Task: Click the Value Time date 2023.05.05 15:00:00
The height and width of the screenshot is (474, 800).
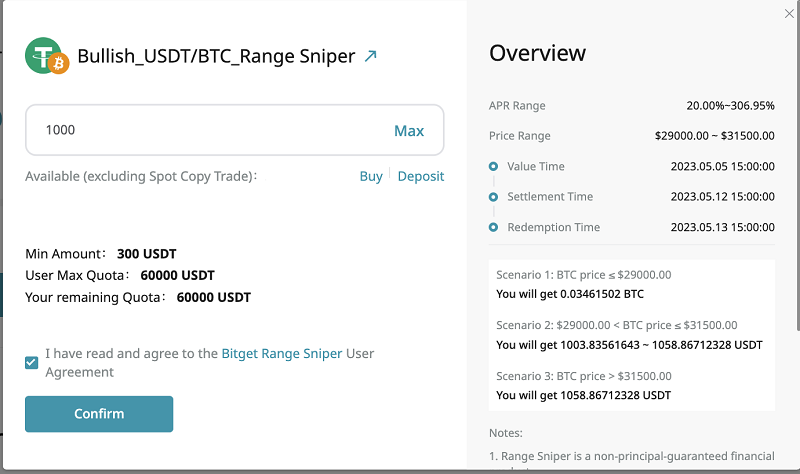Action: pyautogui.click(x=722, y=166)
